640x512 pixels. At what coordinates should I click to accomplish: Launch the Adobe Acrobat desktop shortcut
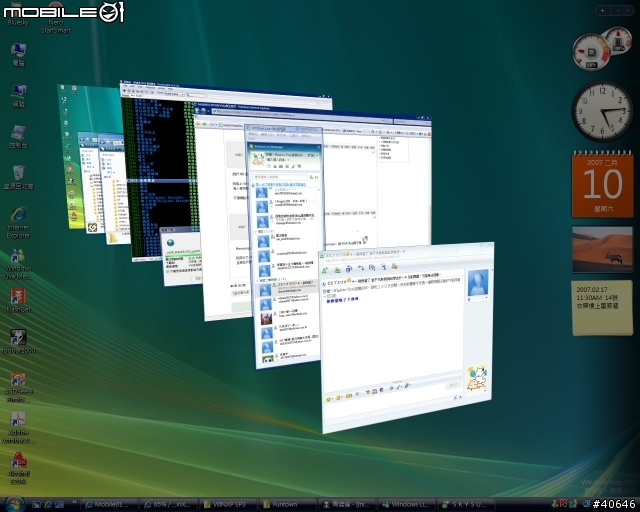(18, 427)
